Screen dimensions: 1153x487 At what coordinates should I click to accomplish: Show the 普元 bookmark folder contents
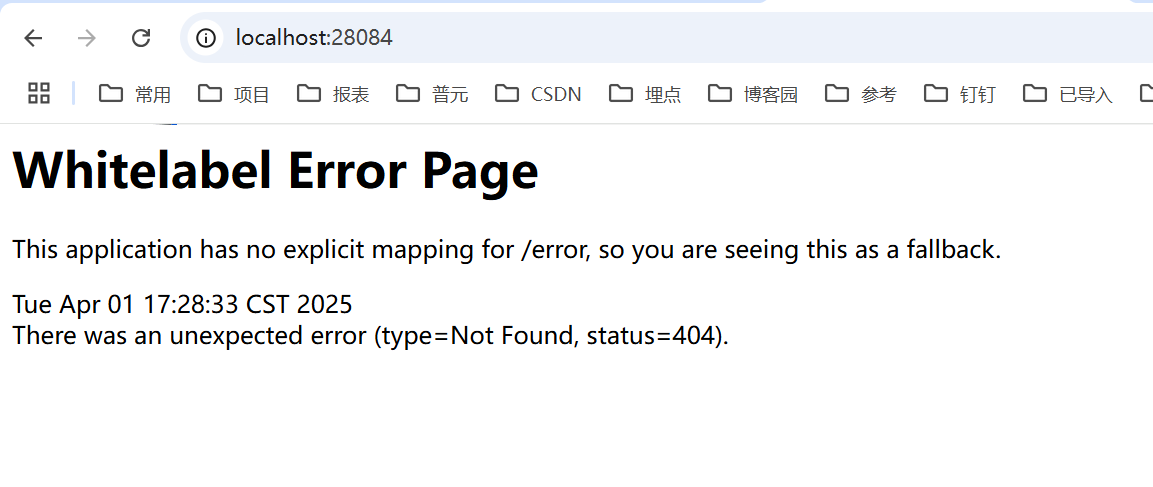coord(432,94)
